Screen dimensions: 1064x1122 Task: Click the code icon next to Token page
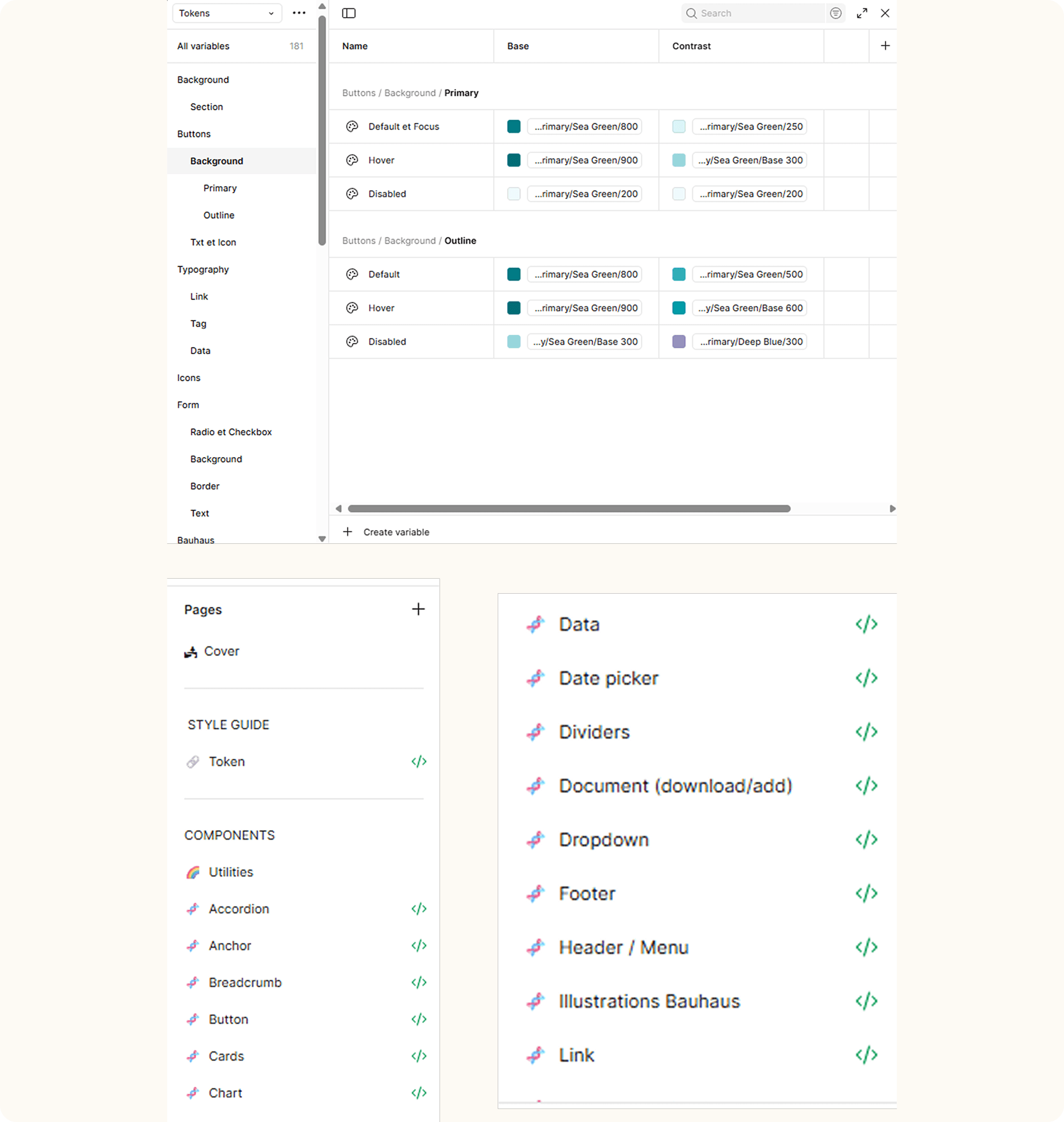tap(419, 762)
